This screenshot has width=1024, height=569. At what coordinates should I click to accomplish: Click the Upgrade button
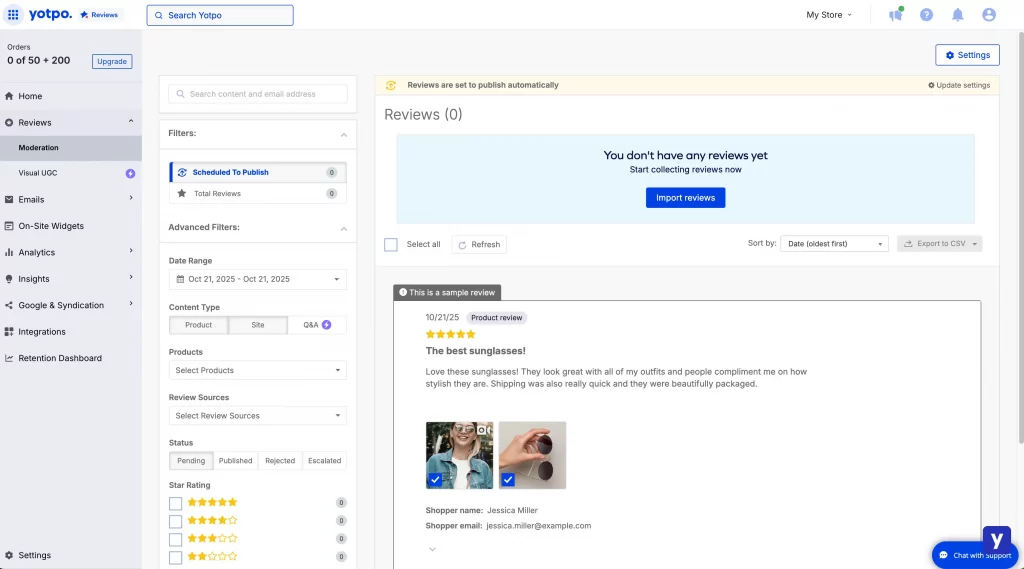click(x=112, y=61)
